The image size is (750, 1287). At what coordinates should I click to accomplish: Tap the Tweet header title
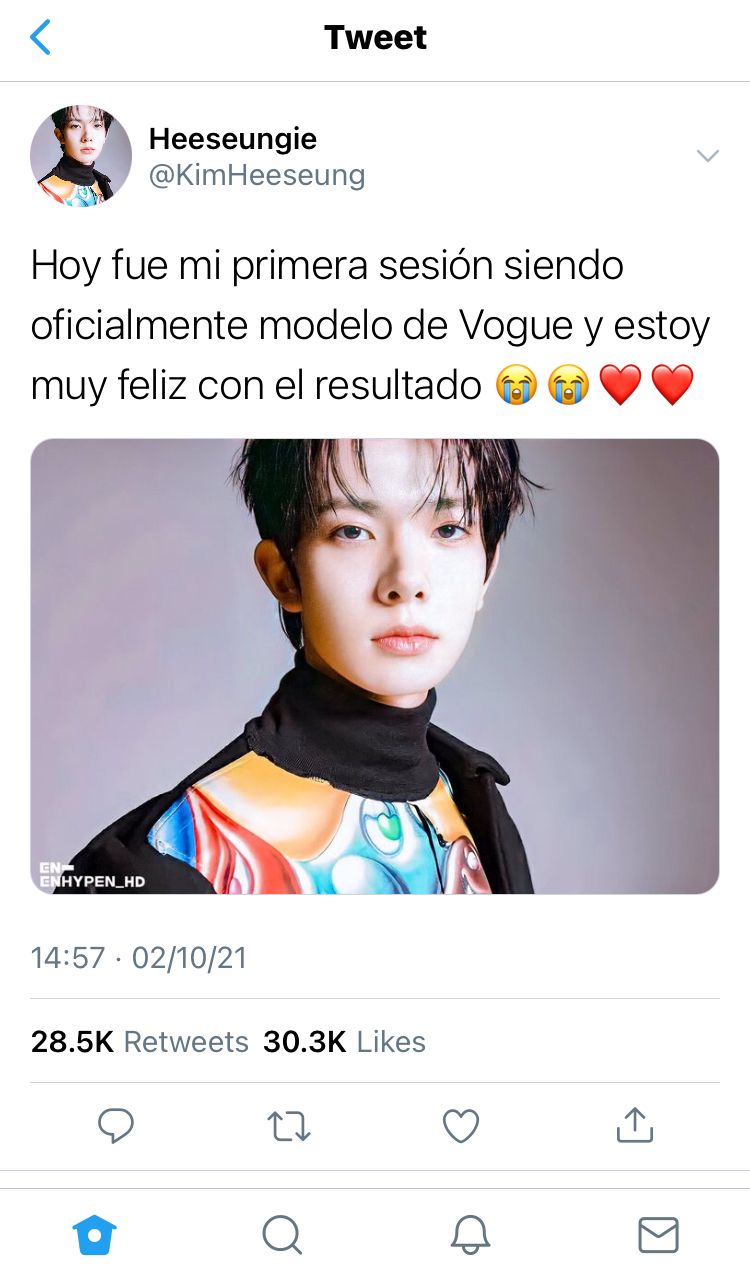[x=375, y=38]
